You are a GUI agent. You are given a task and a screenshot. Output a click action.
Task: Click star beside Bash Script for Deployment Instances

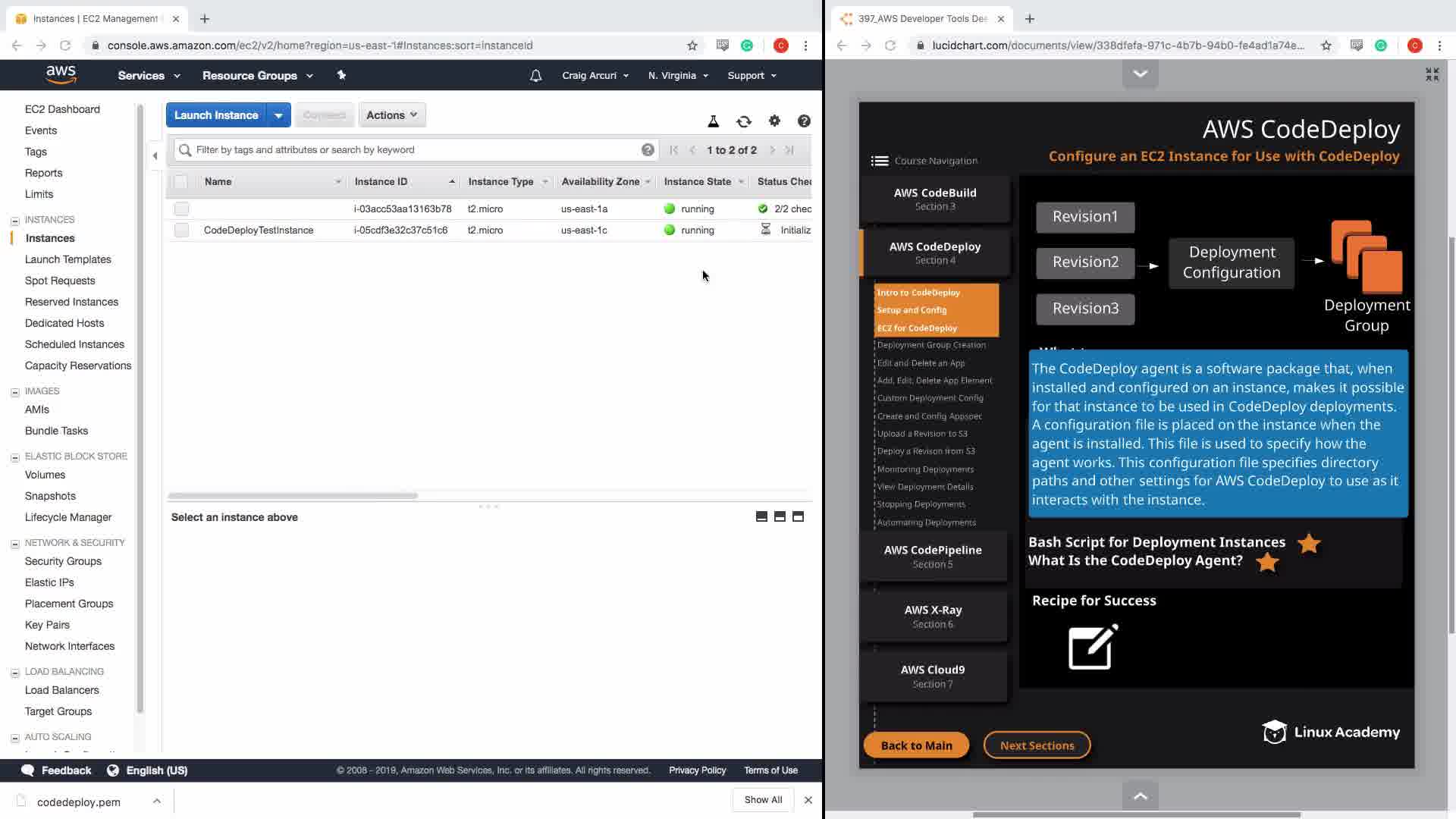pos(1309,543)
